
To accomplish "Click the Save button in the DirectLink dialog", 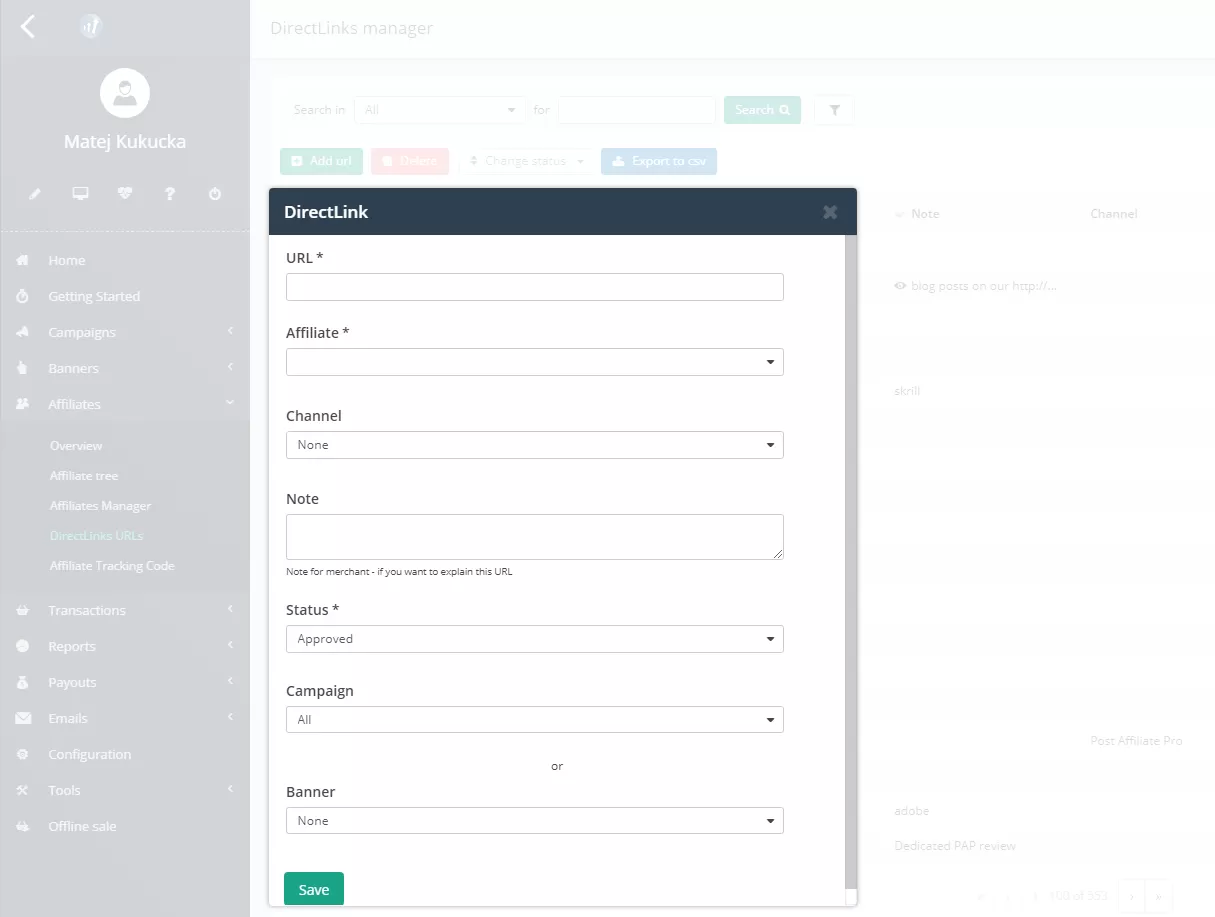I will click(x=313, y=888).
